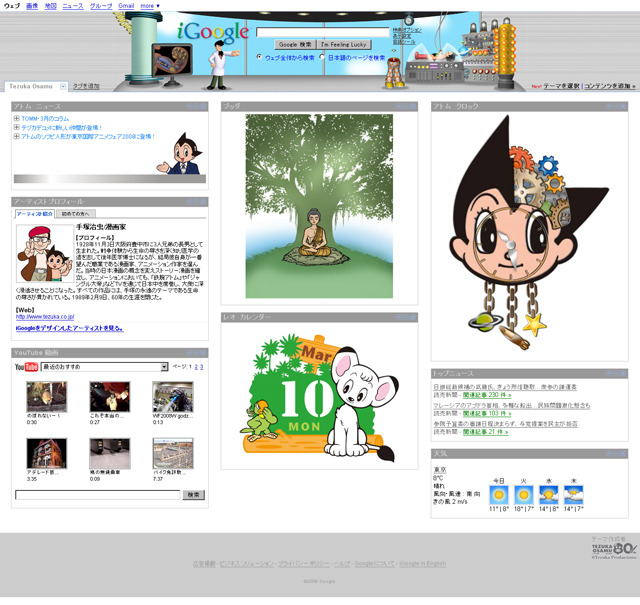Open the 天気 gadget menu arrow

pyautogui.click(x=609, y=453)
